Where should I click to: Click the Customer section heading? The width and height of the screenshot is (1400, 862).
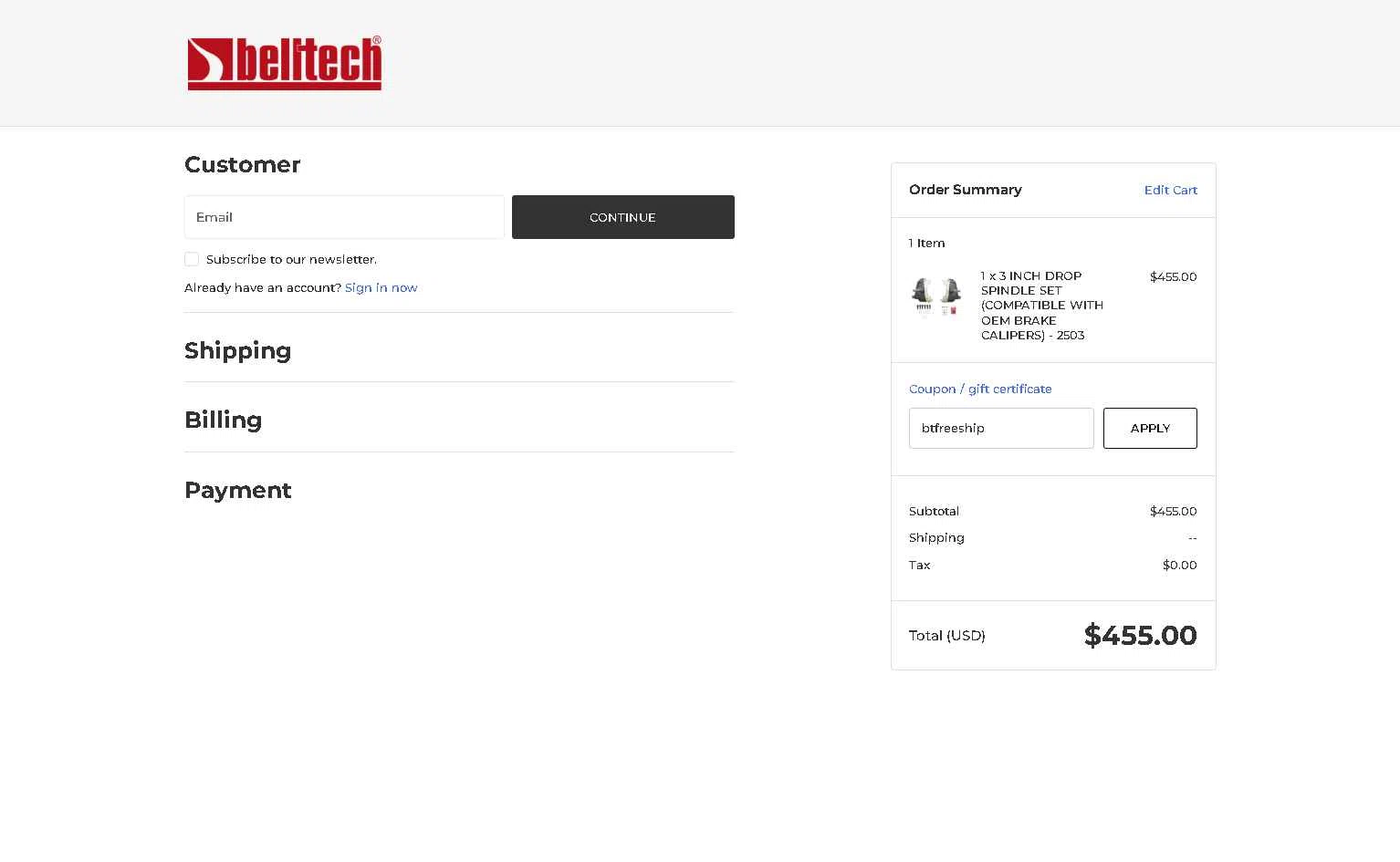243,164
